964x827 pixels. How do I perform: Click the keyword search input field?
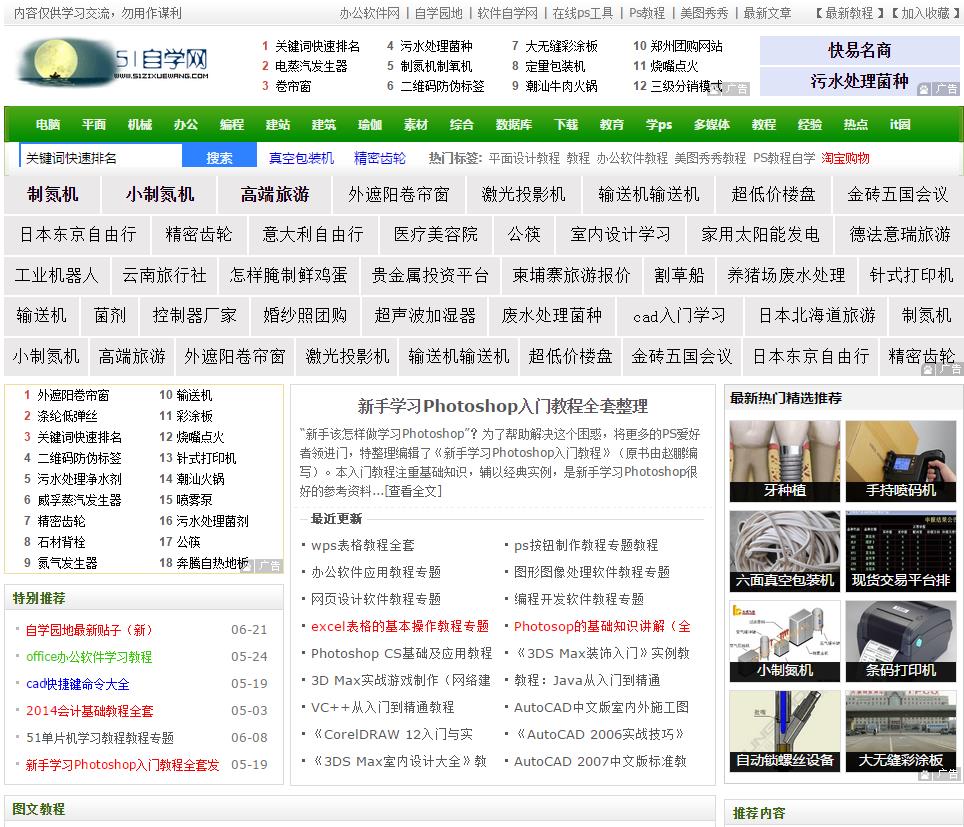tap(101, 158)
